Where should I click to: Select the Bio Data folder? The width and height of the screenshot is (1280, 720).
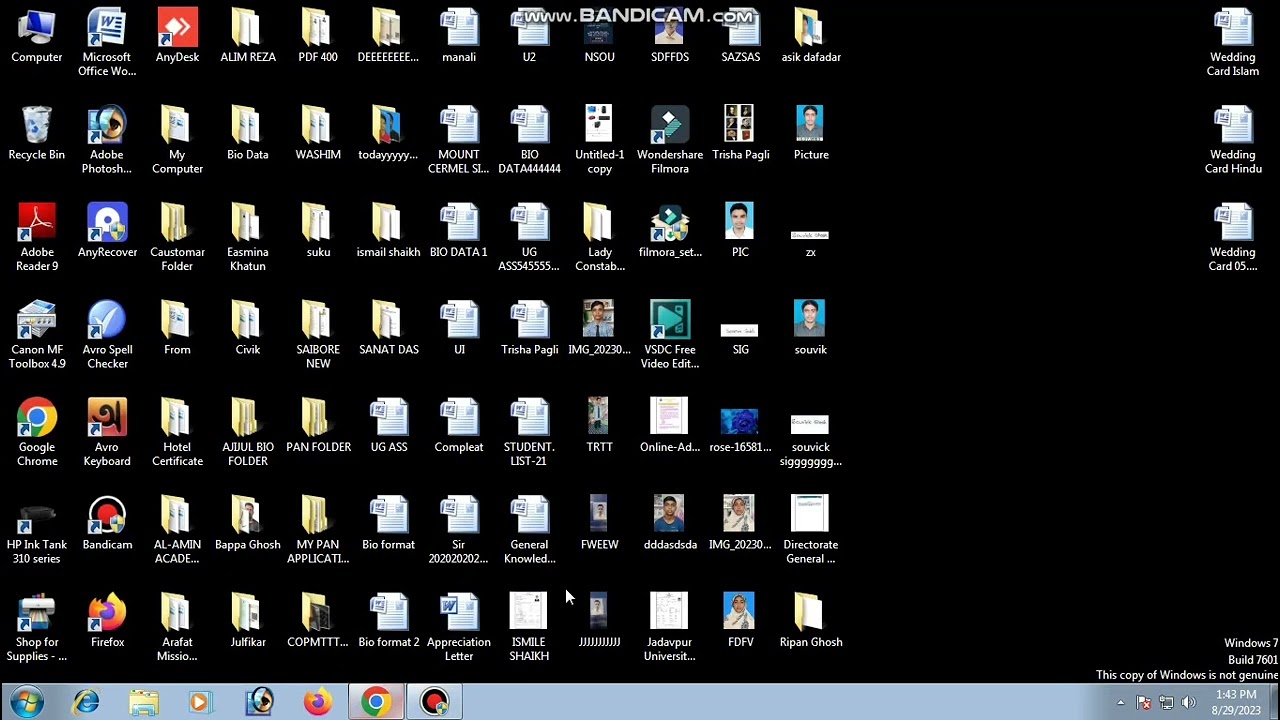click(x=248, y=133)
